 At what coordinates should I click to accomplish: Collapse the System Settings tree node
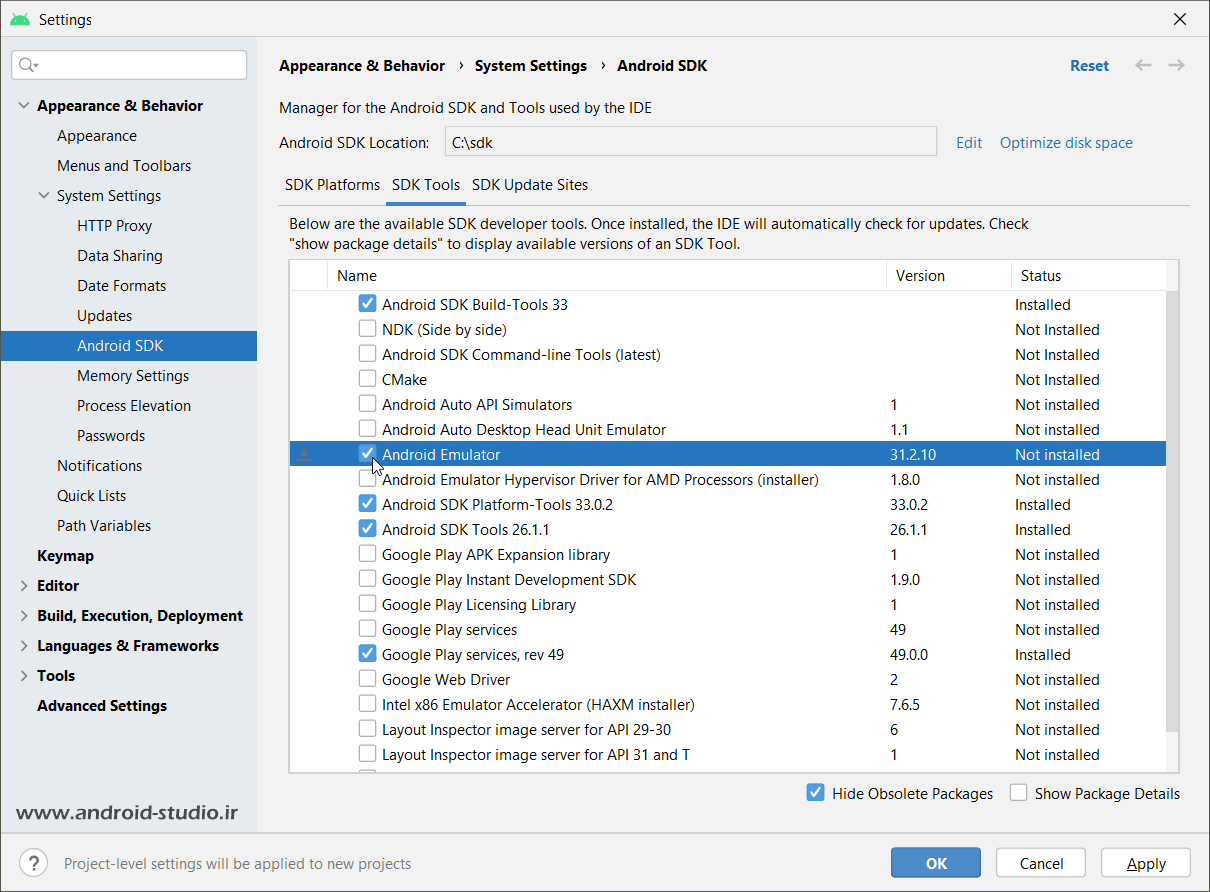click(44, 196)
